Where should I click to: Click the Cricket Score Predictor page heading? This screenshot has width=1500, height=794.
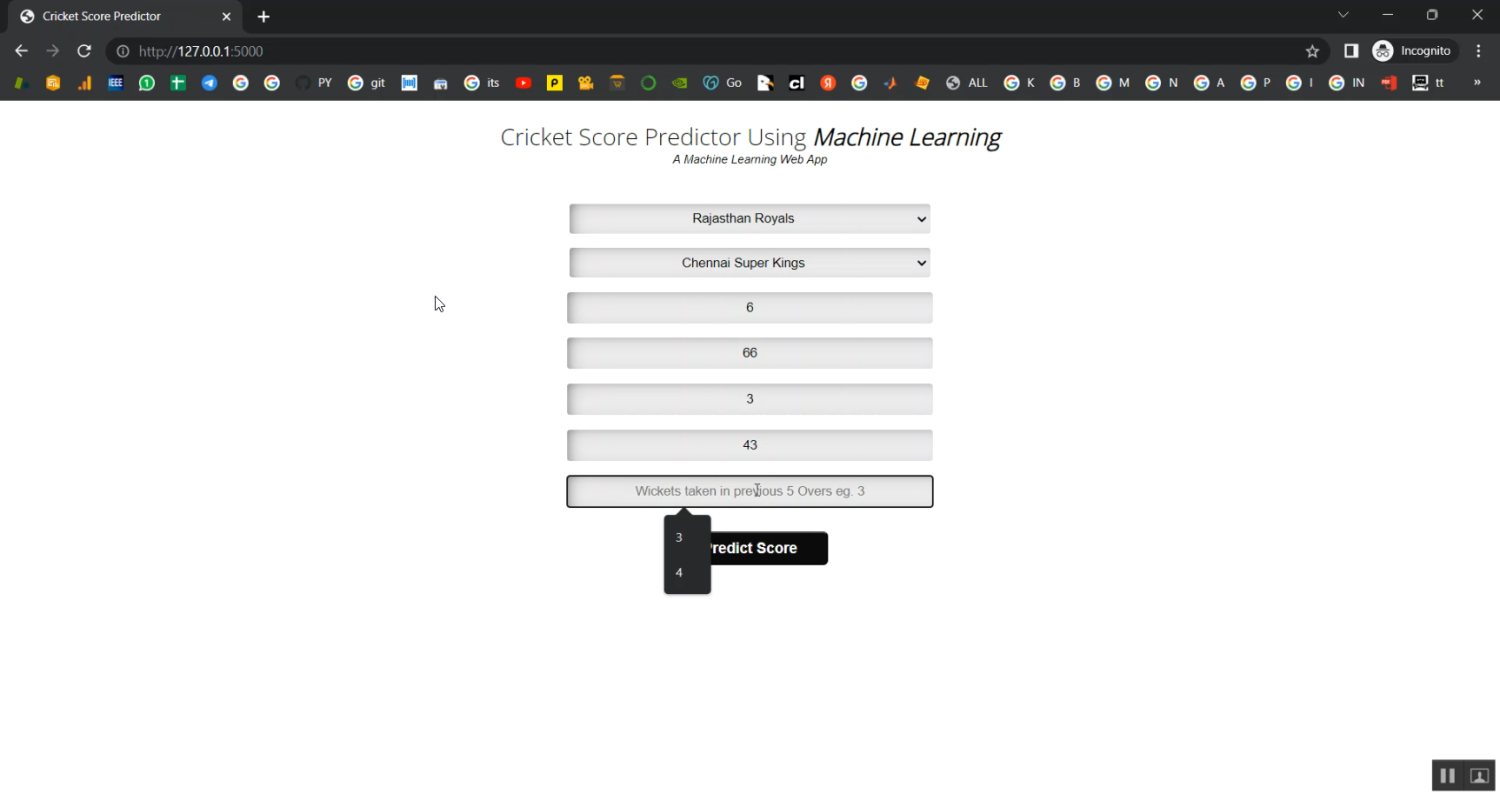[x=750, y=137]
